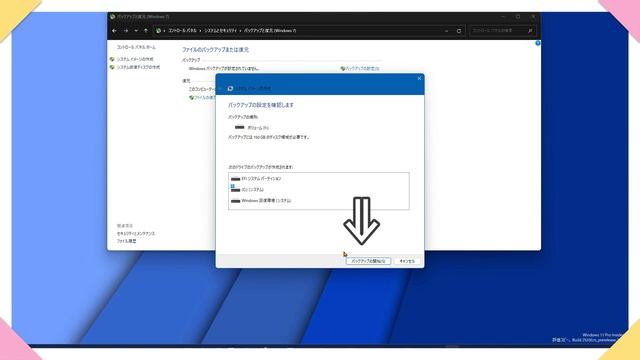Select Windows 回復環境 (システム) drive row

click(x=318, y=200)
